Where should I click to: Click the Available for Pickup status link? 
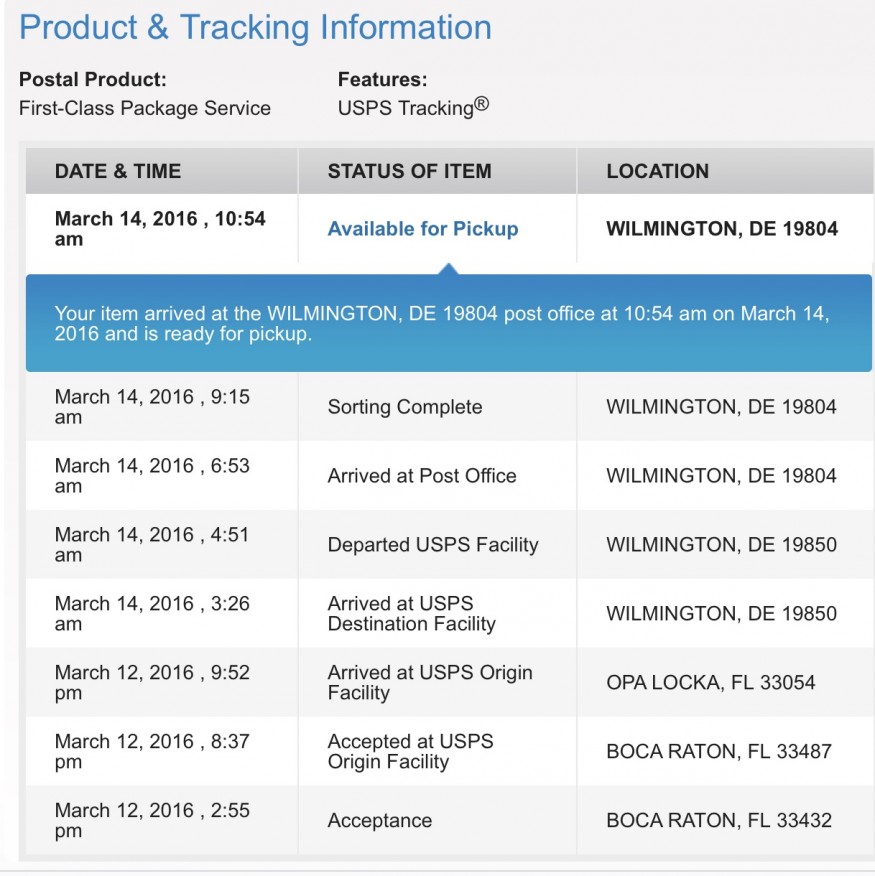coord(422,228)
